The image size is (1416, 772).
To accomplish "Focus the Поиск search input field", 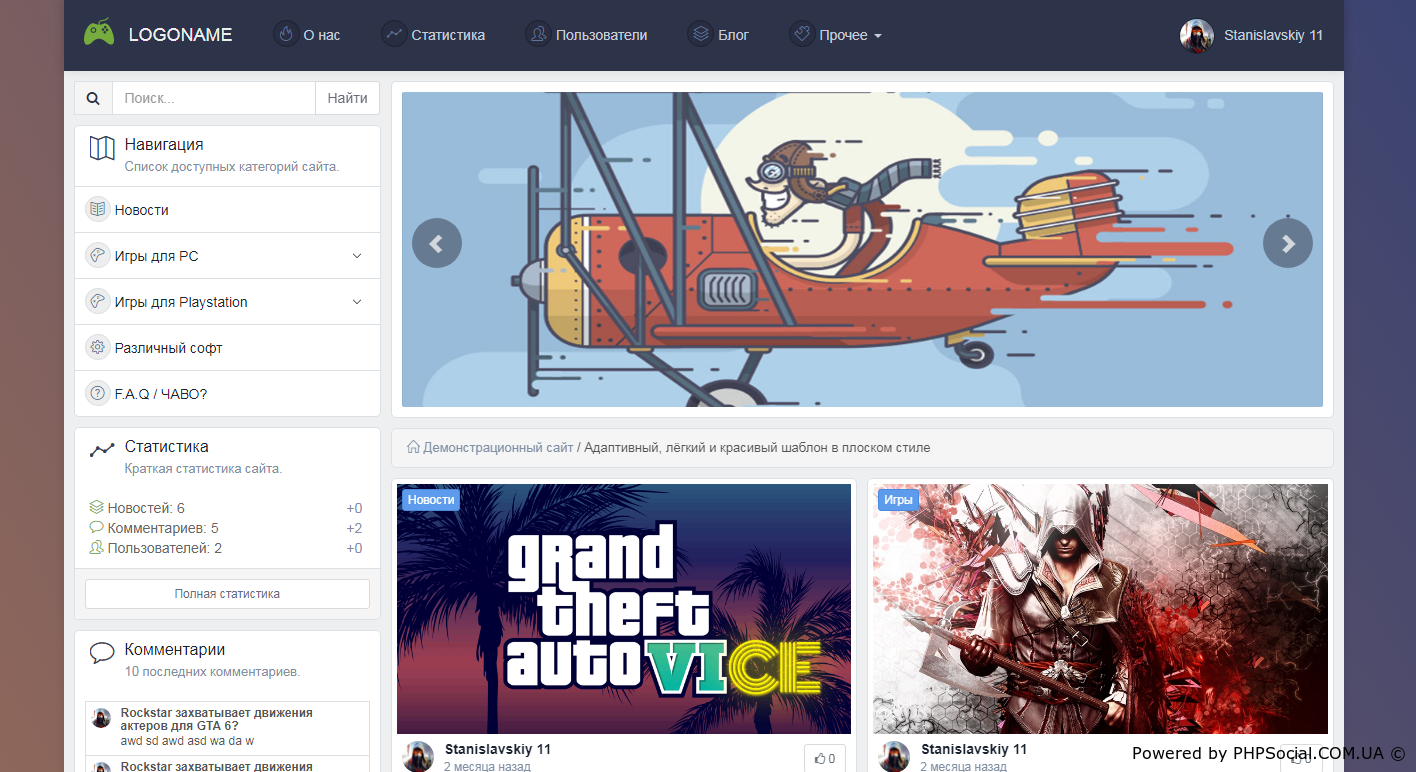I will point(213,98).
